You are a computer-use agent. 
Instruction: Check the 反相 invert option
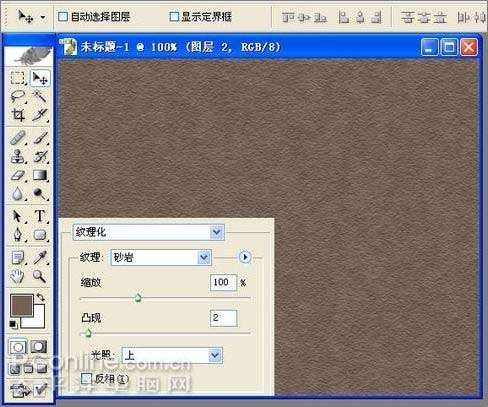pos(86,378)
